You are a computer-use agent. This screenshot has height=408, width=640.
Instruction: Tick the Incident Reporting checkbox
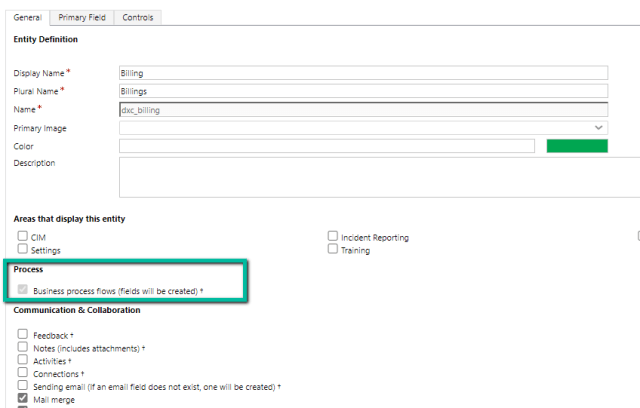tap(333, 237)
